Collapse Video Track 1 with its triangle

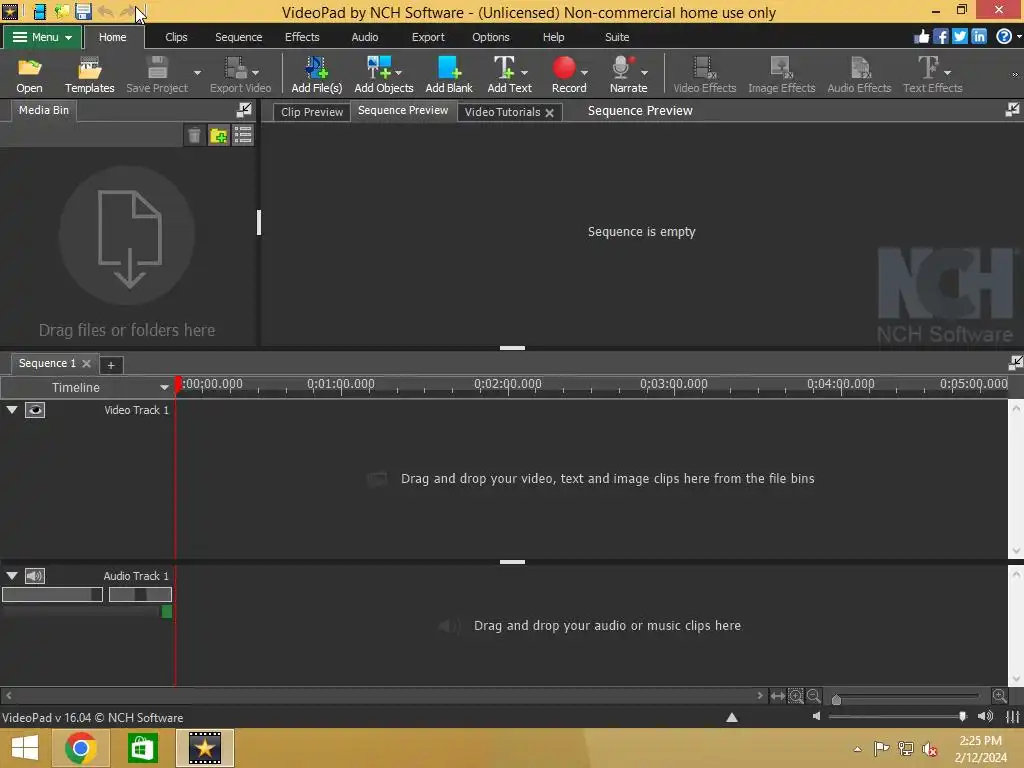tap(12, 409)
